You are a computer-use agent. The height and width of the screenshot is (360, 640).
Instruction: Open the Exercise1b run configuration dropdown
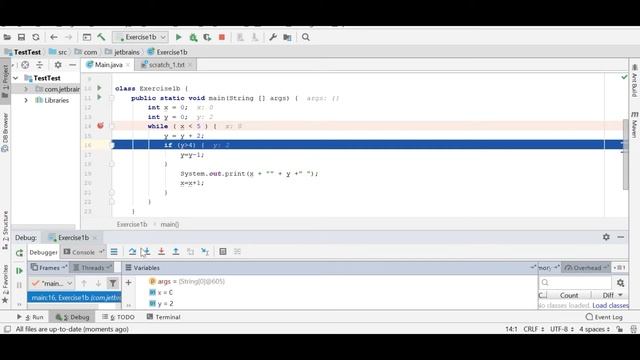tap(140, 37)
